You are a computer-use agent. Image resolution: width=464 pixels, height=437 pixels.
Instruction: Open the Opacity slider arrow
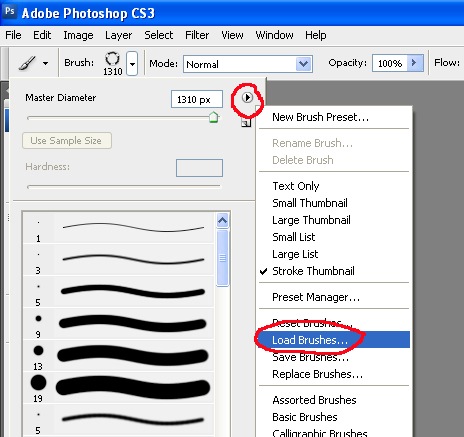[415, 63]
